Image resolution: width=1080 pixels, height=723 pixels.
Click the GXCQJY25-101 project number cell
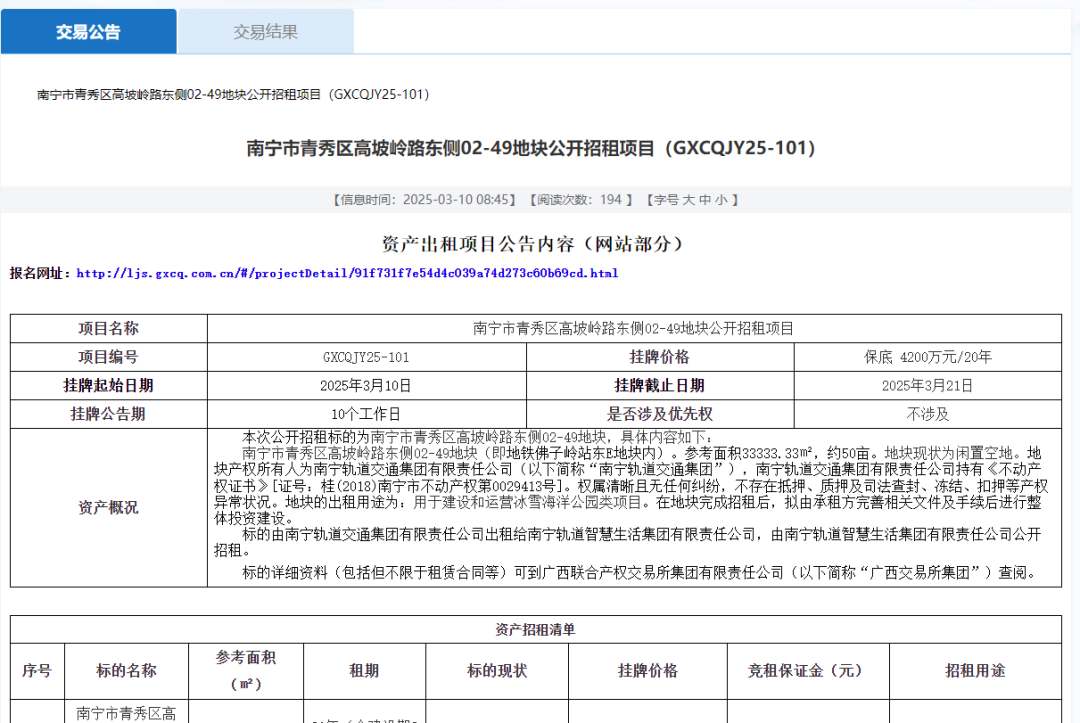click(x=366, y=357)
